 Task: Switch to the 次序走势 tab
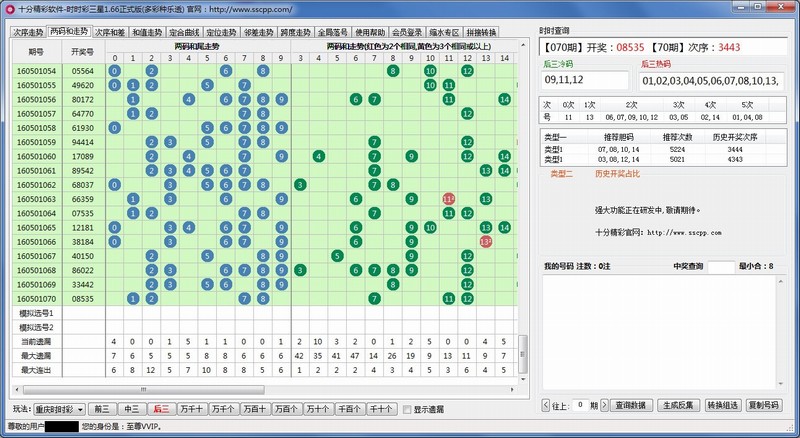click(x=28, y=32)
